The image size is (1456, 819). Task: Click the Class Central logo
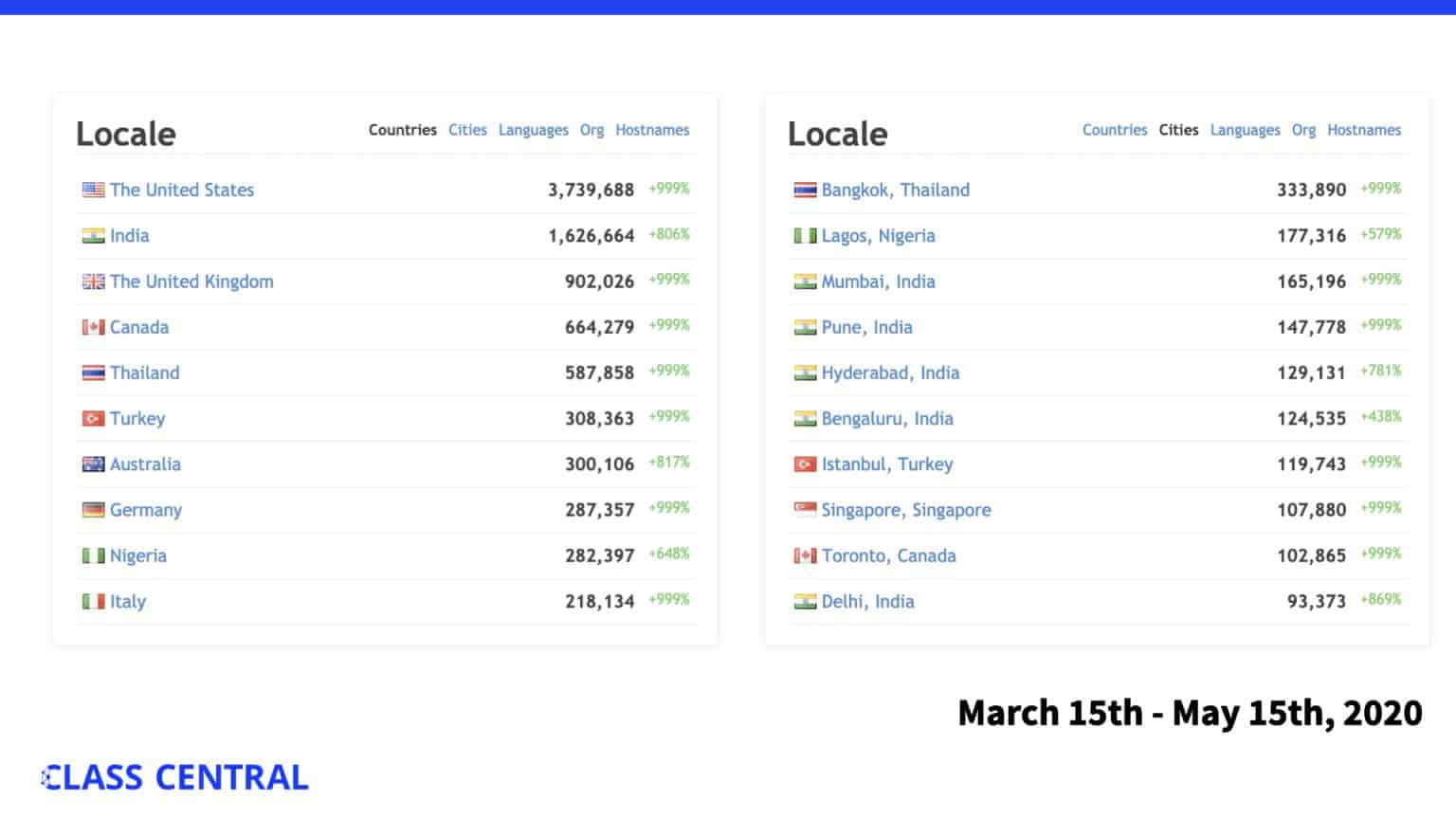tap(175, 778)
